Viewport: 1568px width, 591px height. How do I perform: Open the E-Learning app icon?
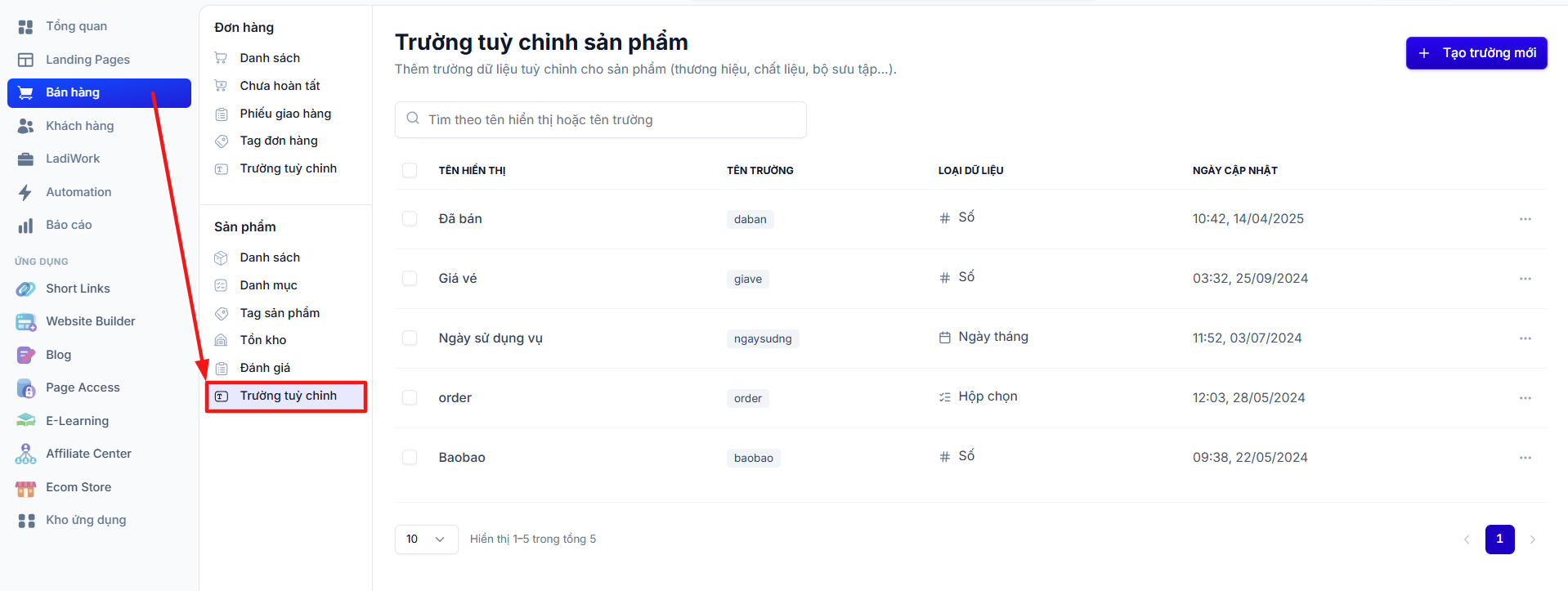click(25, 421)
